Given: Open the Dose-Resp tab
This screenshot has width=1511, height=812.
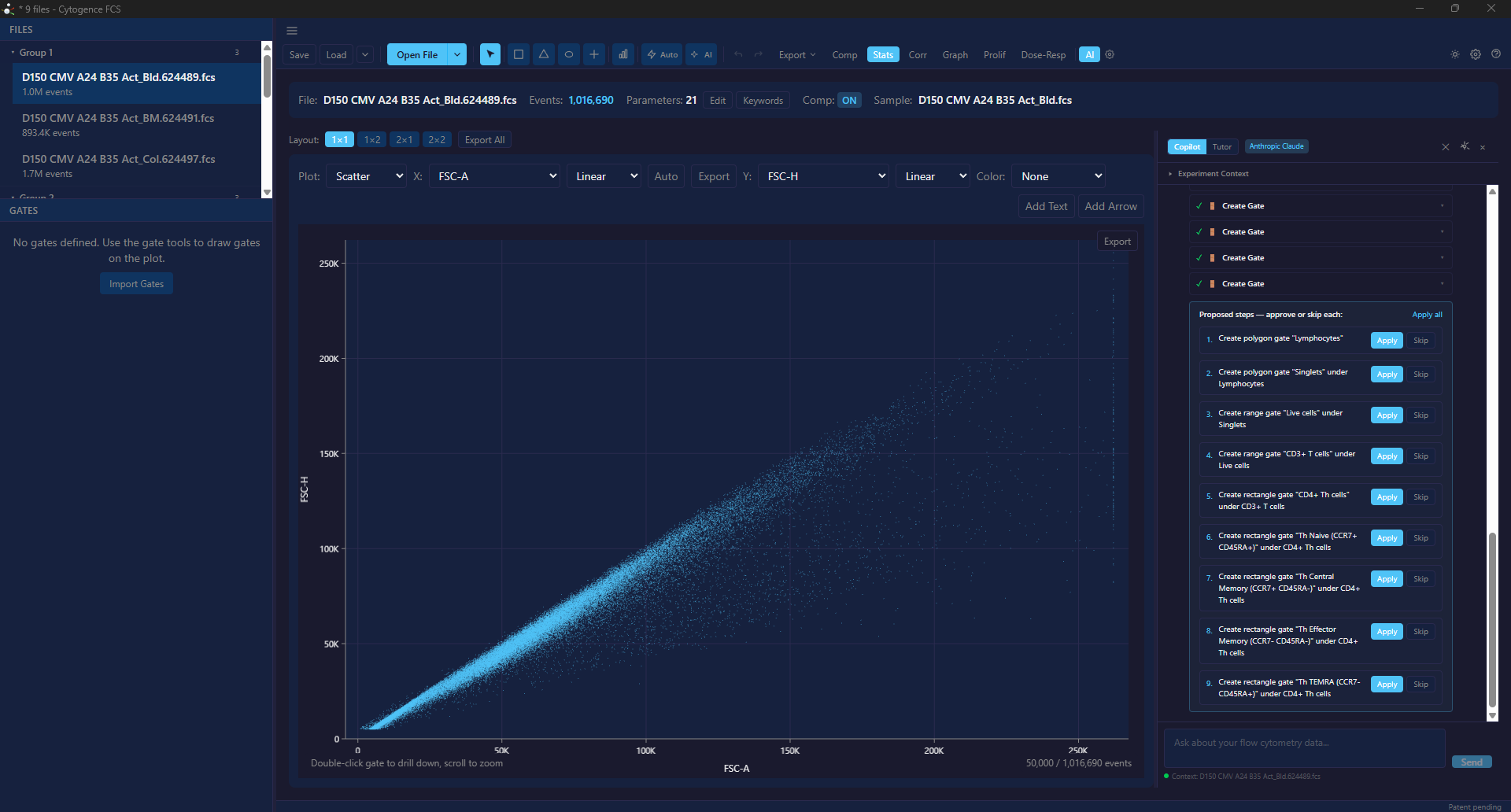Looking at the screenshot, I should 1043,54.
